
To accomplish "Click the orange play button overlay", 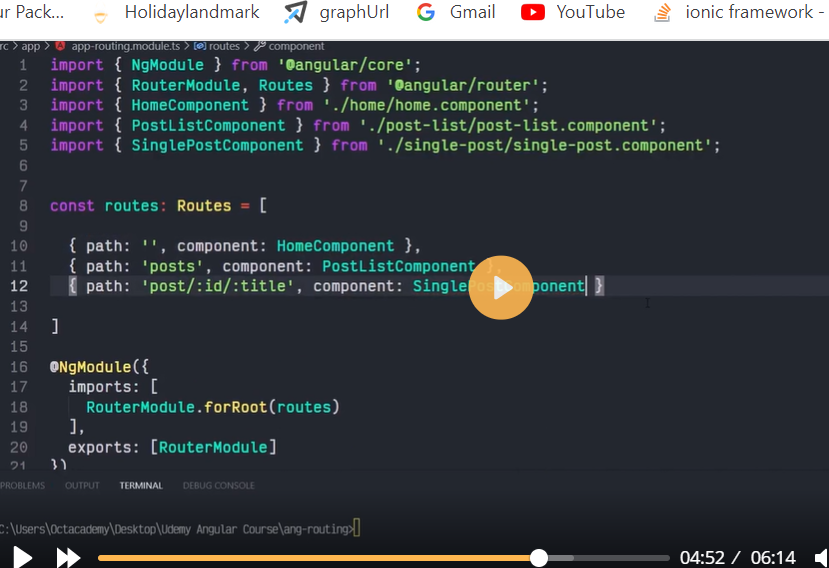I will pos(501,288).
